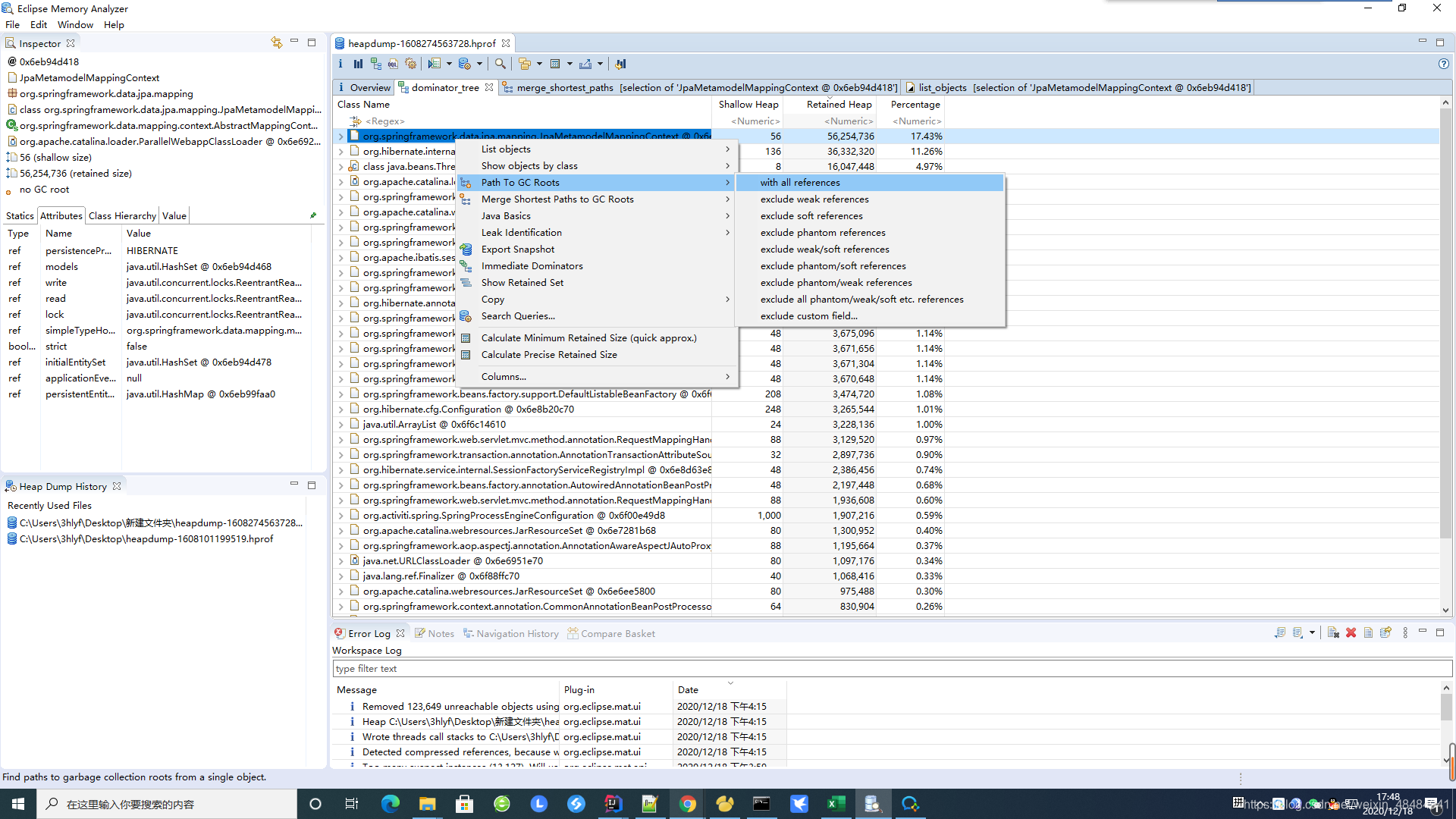Viewport: 1456px width, 819px height.
Task: Open the Window menu
Action: 75,25
